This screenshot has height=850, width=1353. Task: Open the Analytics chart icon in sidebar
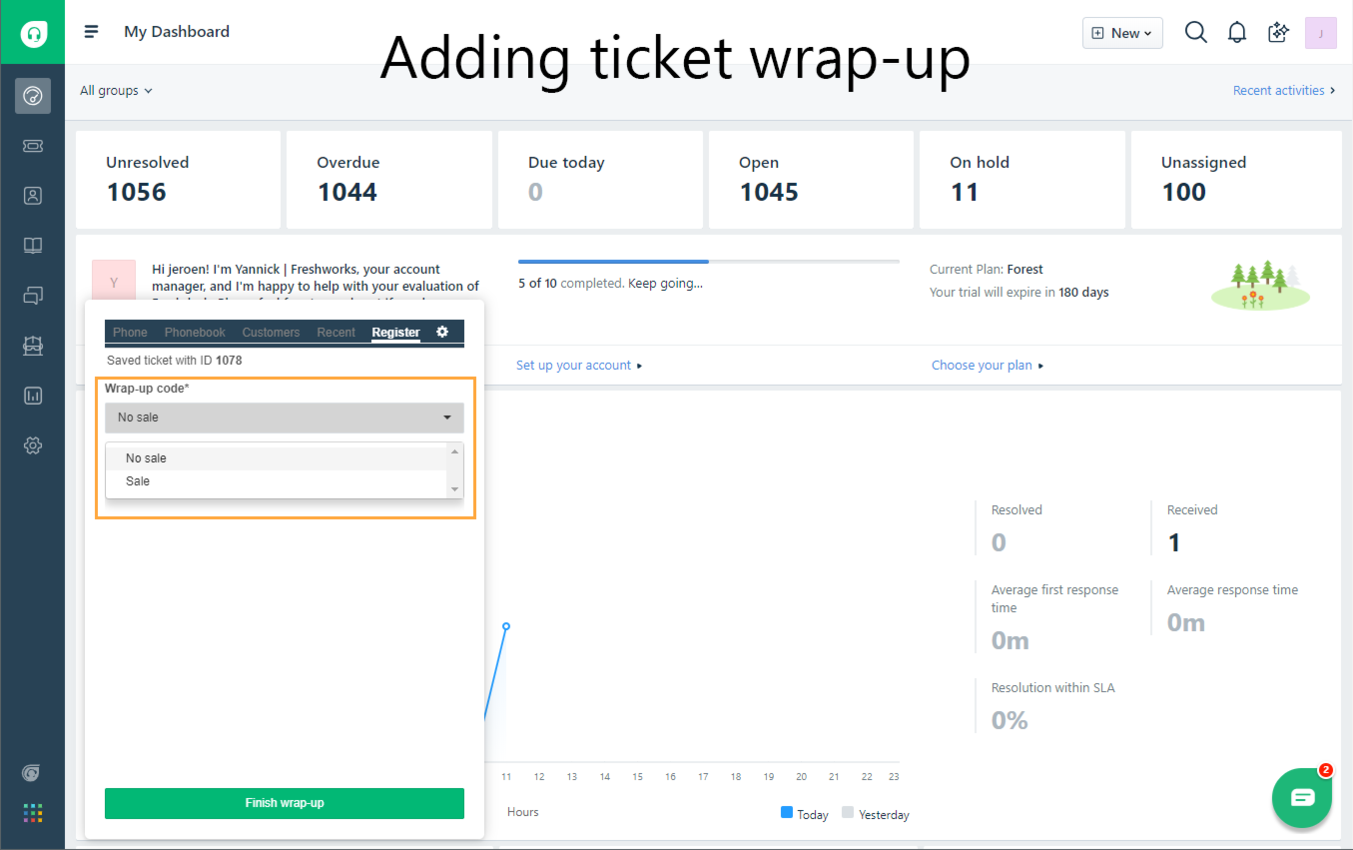(33, 396)
